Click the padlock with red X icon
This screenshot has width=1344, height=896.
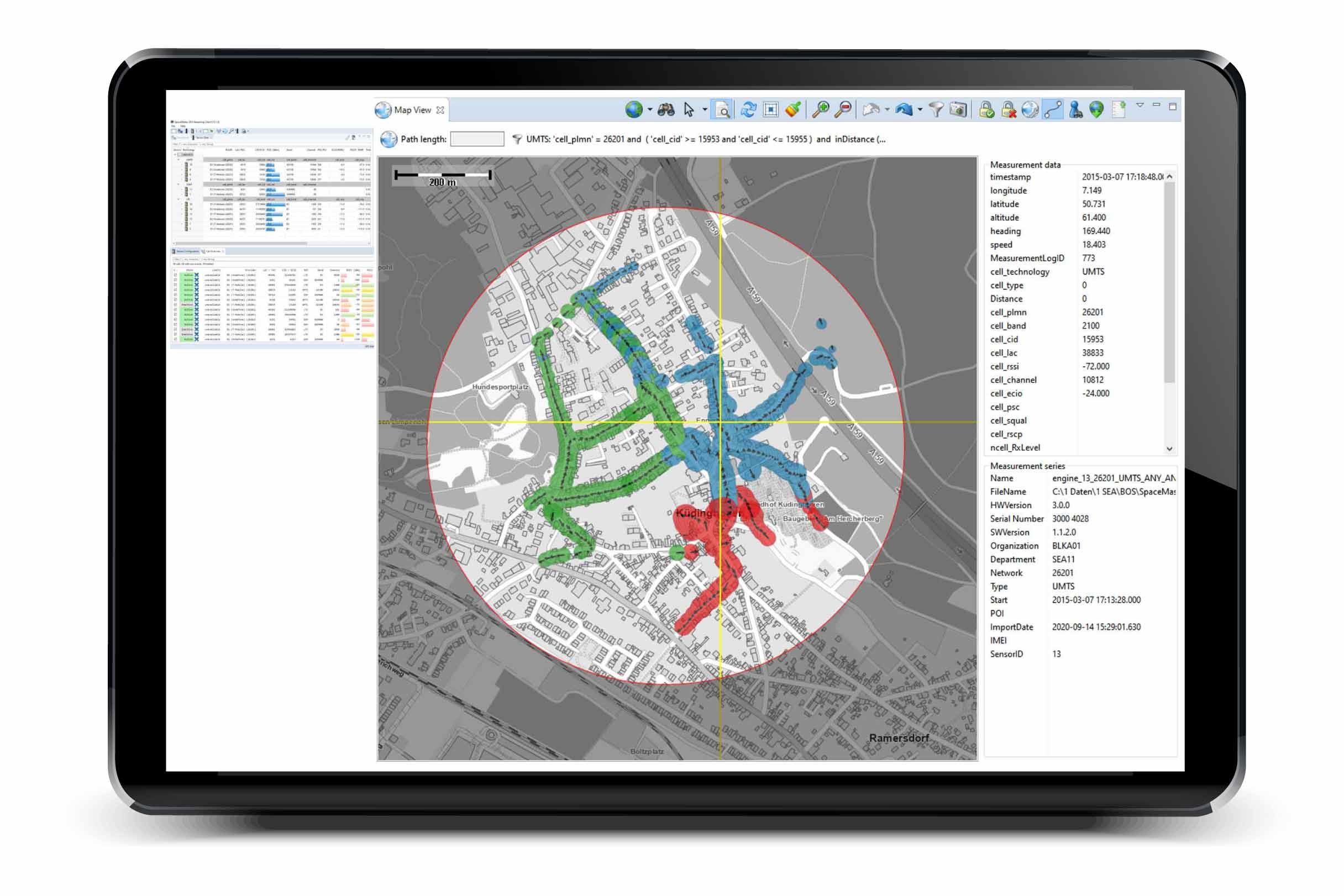(x=1008, y=109)
